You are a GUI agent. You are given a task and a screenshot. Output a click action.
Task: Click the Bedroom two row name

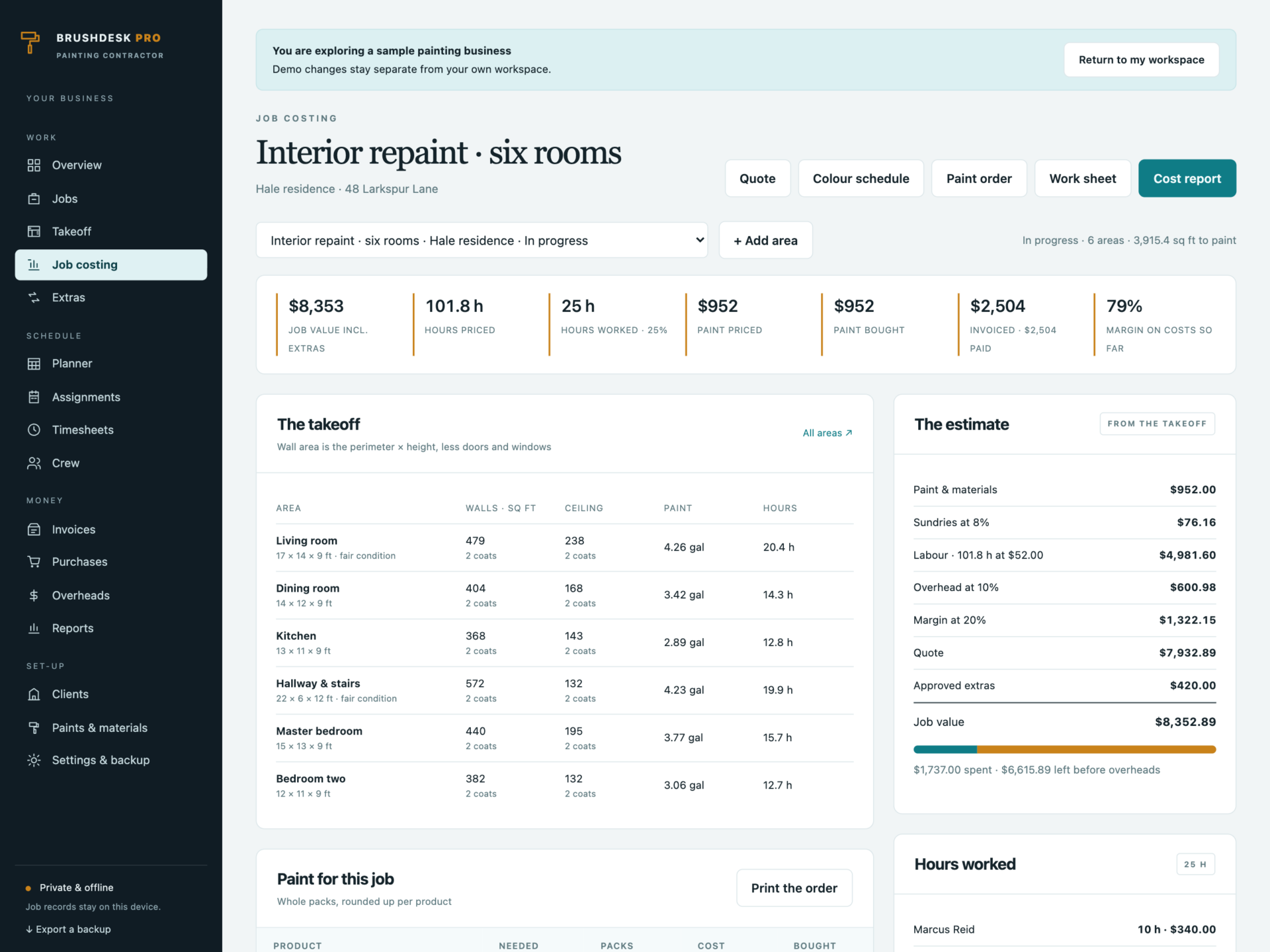coord(311,779)
